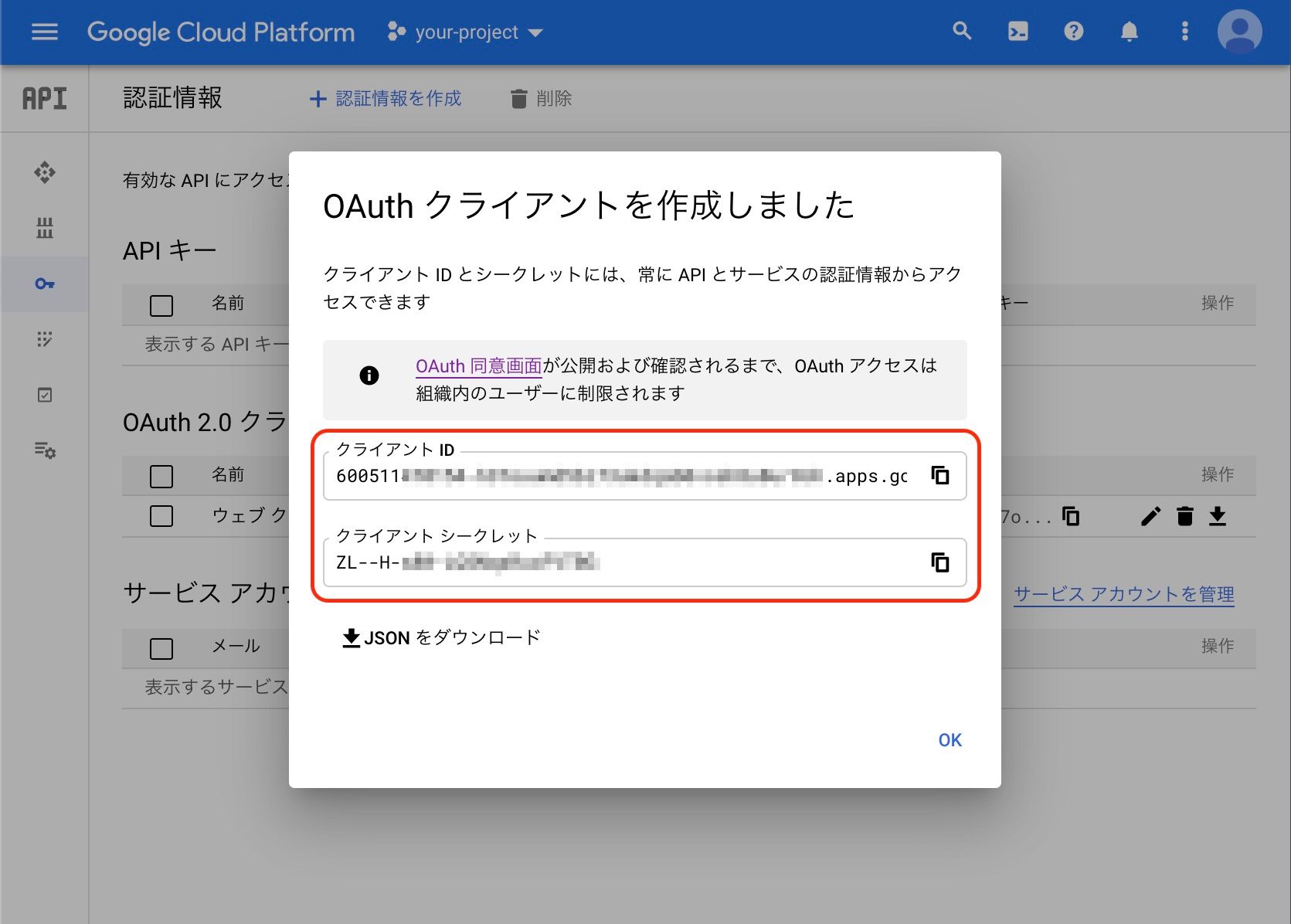Click the クライアント ID field
The height and width of the screenshot is (924, 1291).
(645, 476)
